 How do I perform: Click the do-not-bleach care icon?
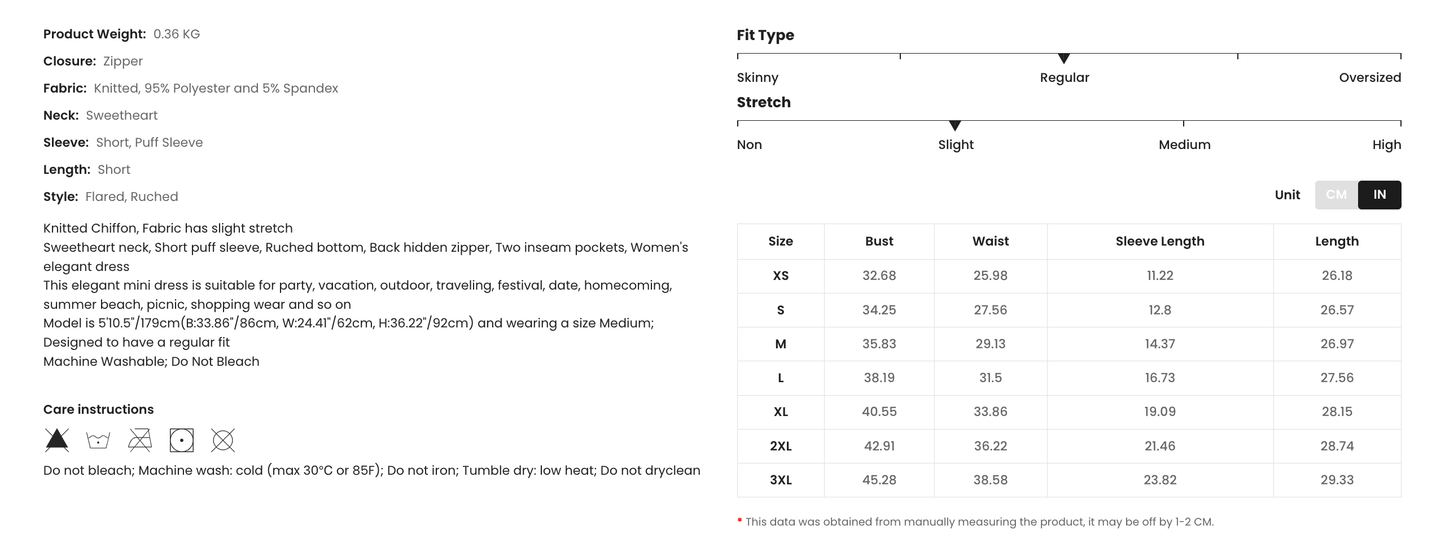point(57,440)
